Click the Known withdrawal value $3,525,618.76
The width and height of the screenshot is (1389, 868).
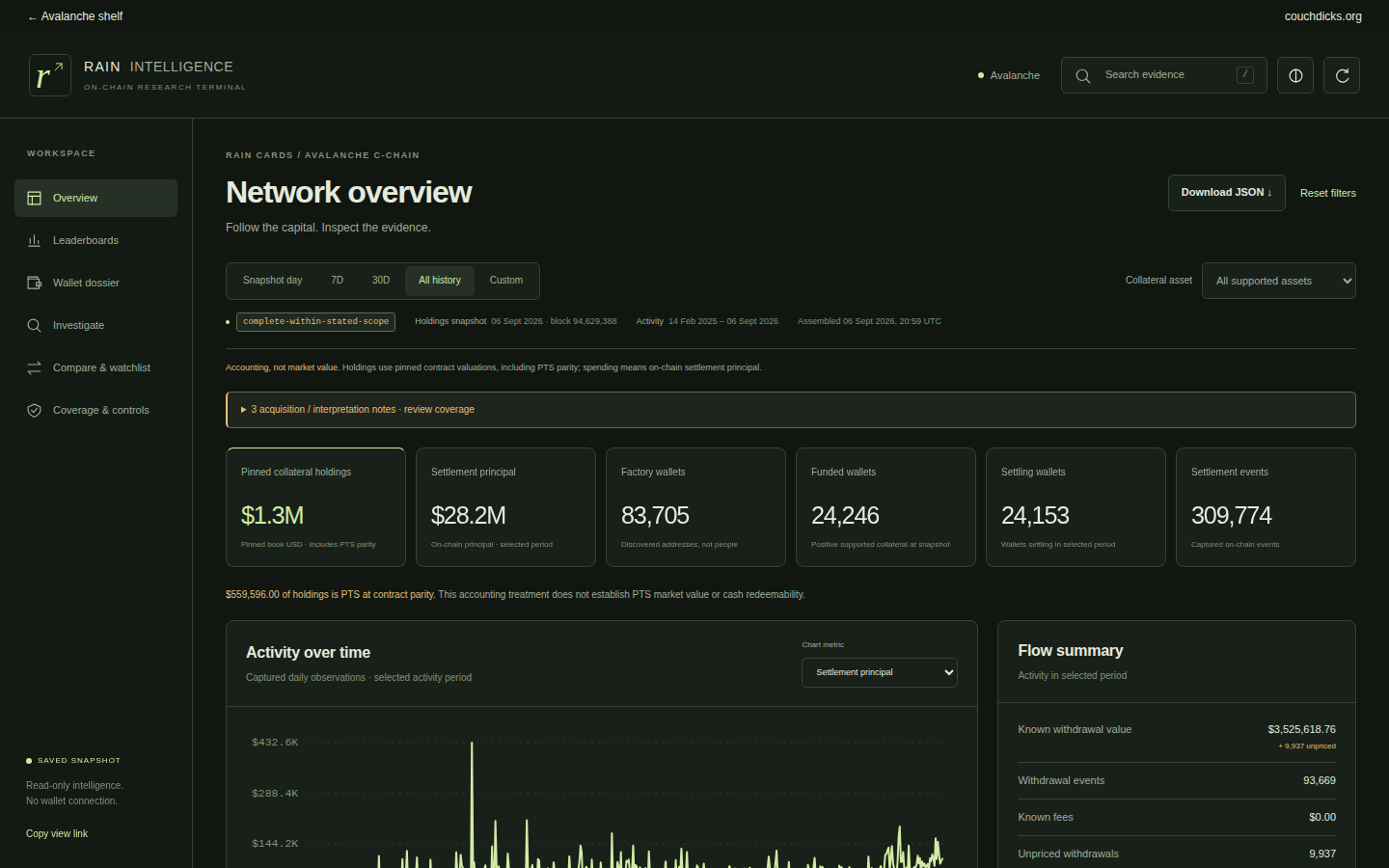(1301, 729)
